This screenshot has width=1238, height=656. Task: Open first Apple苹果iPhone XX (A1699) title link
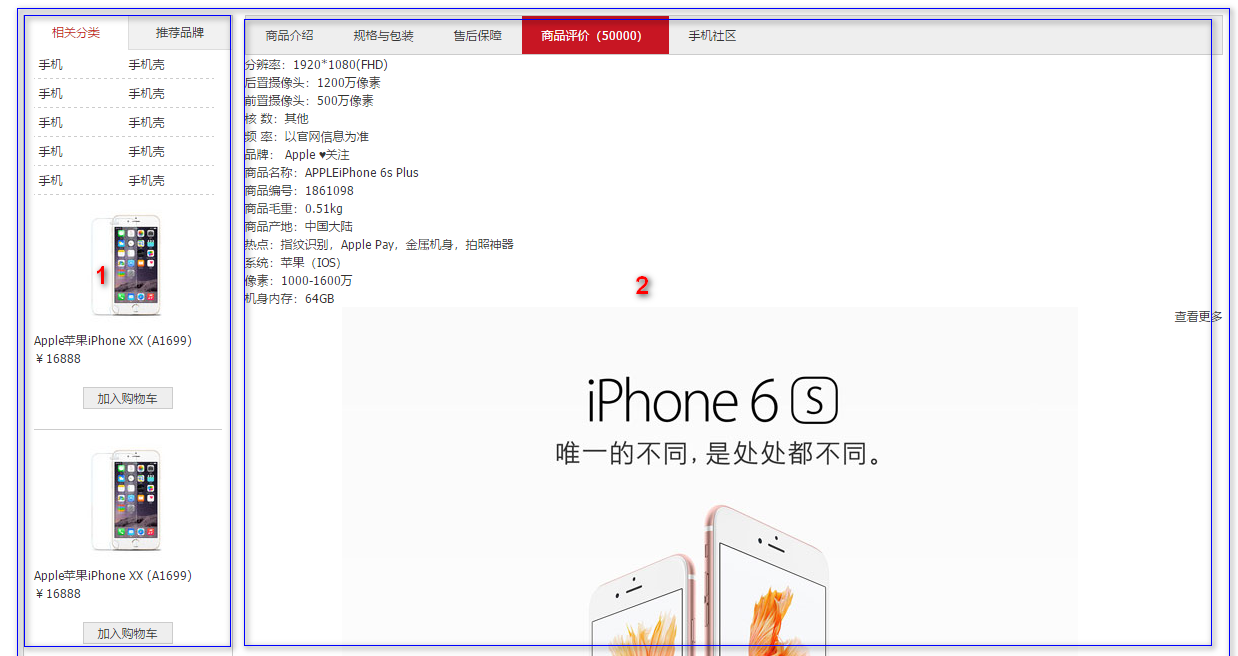point(112,341)
